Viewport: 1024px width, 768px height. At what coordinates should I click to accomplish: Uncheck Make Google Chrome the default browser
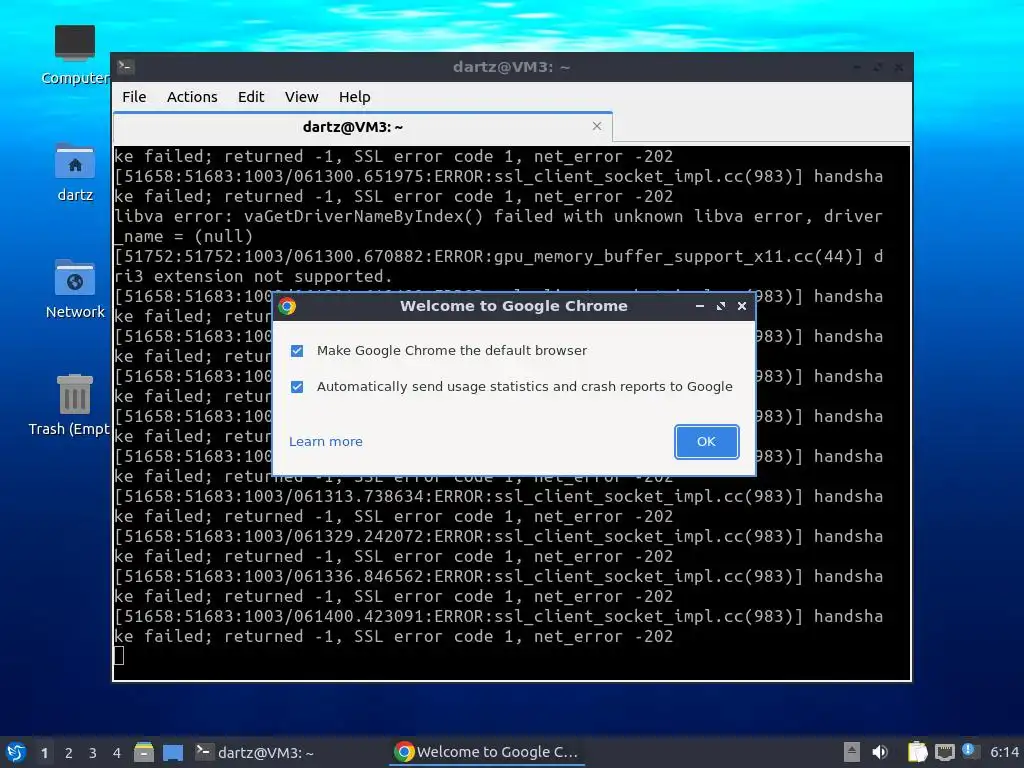[297, 351]
